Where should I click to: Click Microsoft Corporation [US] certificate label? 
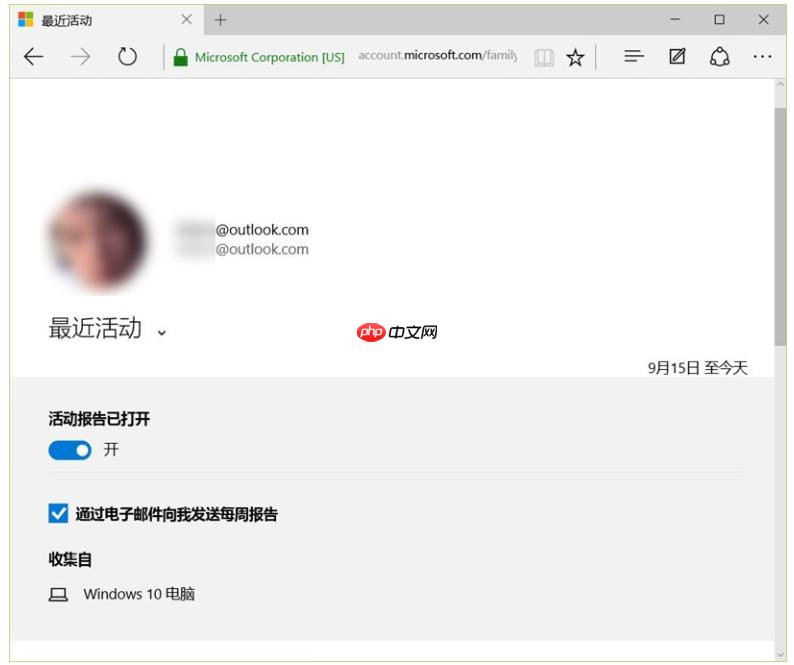pyautogui.click(x=269, y=57)
